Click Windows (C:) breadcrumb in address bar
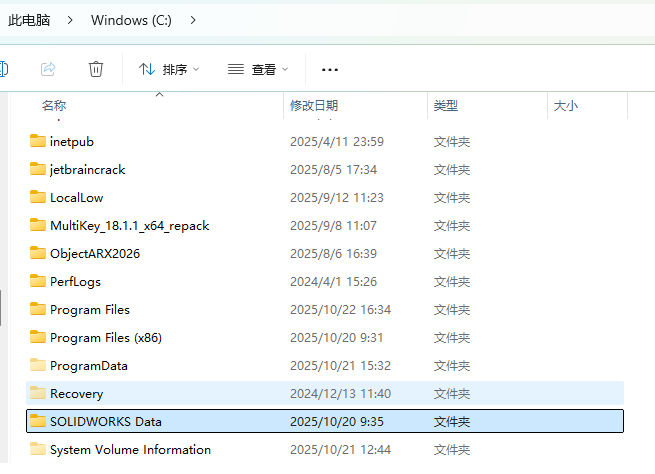 pyautogui.click(x=131, y=20)
